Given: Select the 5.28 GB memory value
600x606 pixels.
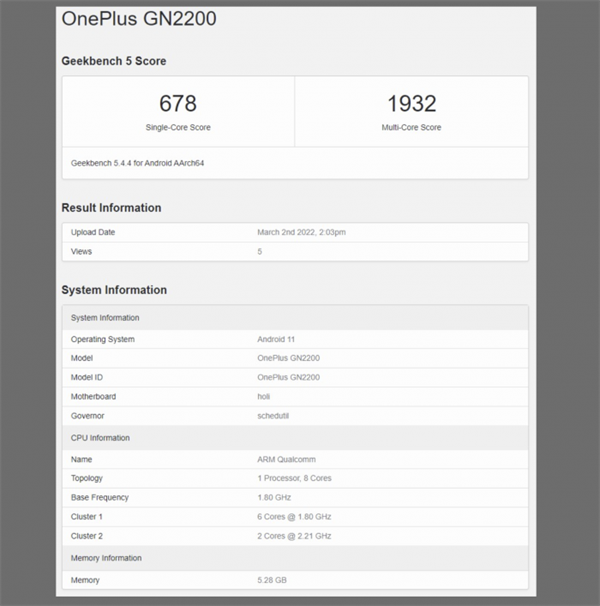Looking at the screenshot, I should [272, 580].
